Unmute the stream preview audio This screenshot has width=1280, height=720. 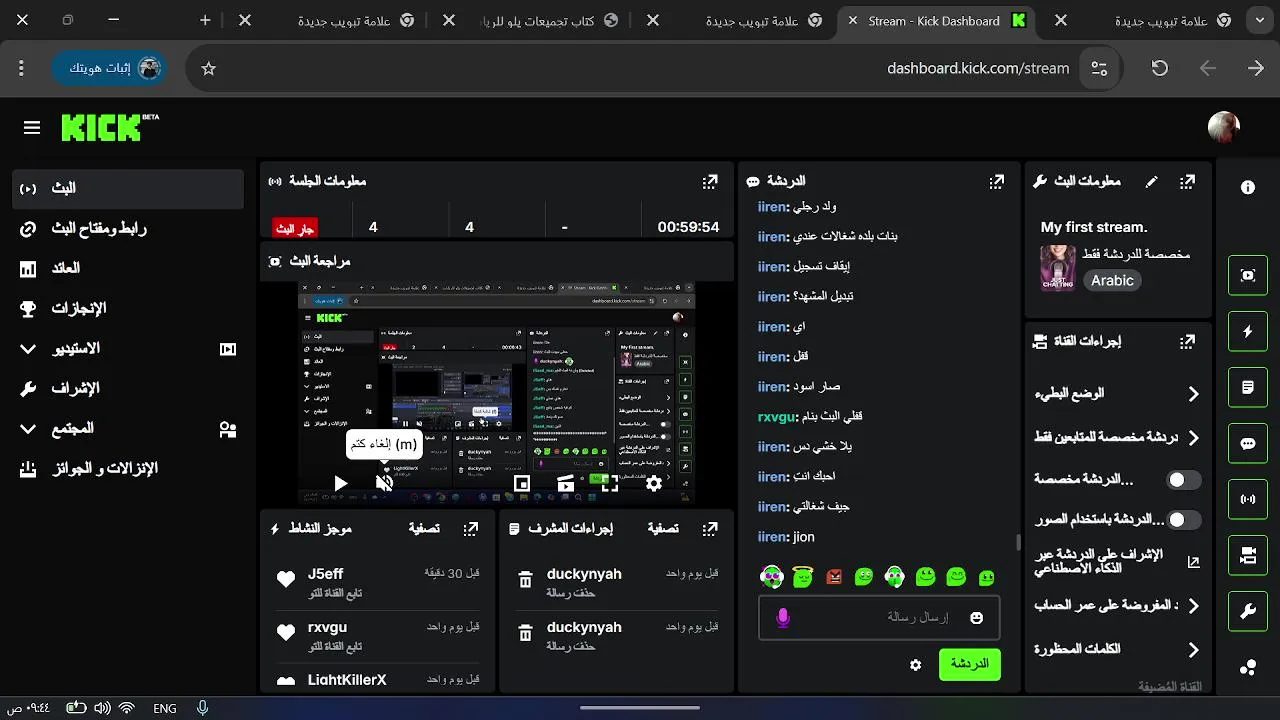point(384,484)
